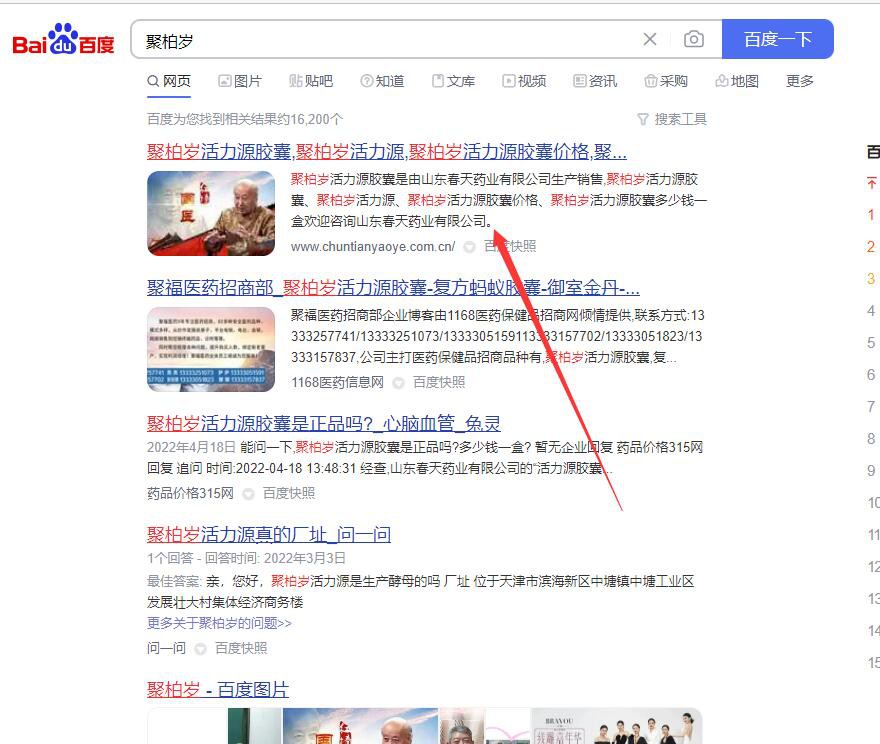Clear the search box with the X icon

(650, 39)
